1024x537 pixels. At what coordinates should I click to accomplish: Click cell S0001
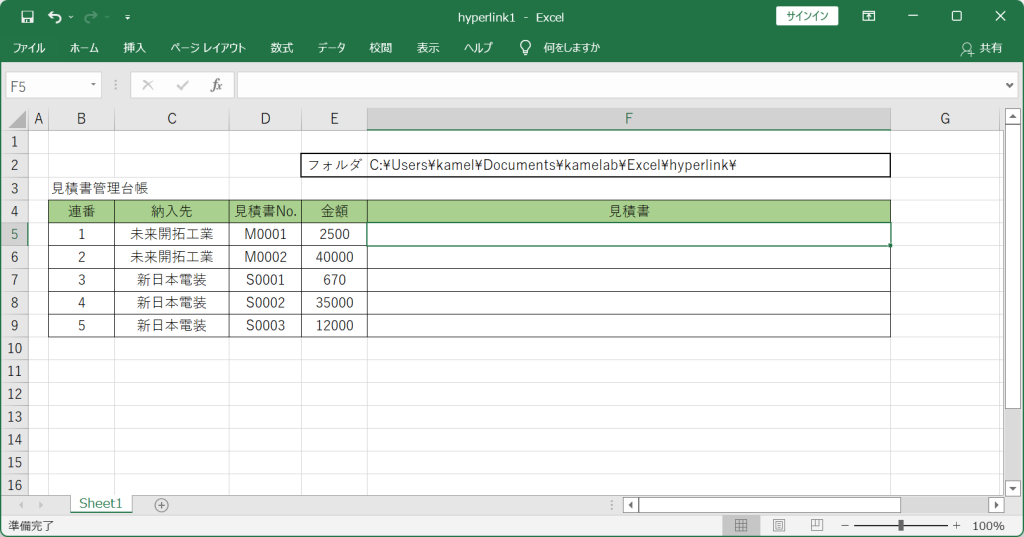click(x=265, y=280)
